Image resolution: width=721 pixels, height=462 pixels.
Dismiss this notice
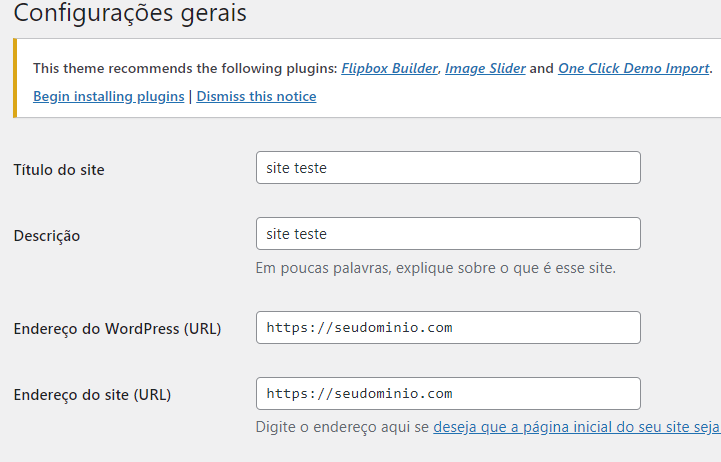point(256,97)
